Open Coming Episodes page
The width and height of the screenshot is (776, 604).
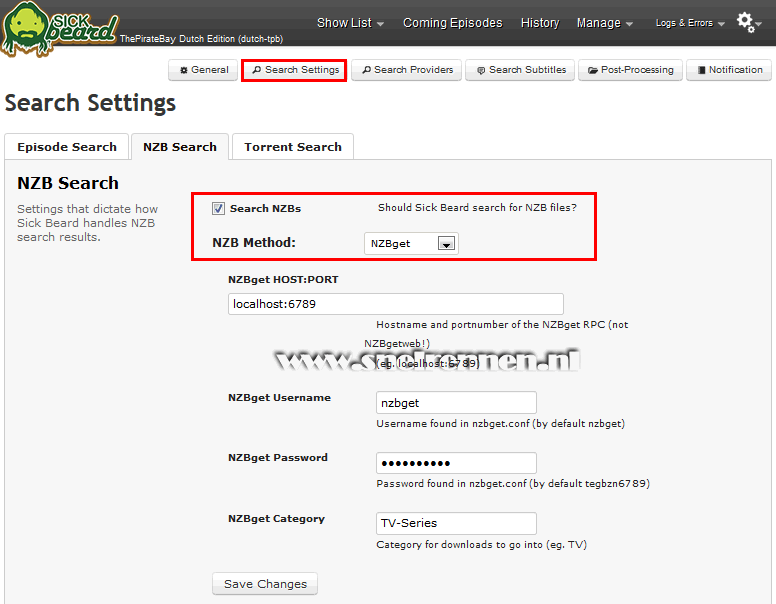(452, 23)
